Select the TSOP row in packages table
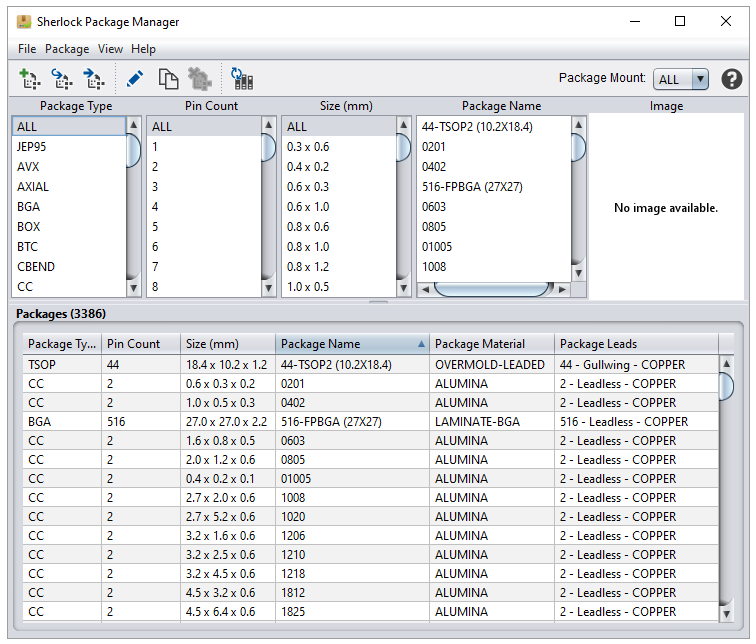Image resolution: width=756 pixels, height=644 pixels. click(x=370, y=365)
